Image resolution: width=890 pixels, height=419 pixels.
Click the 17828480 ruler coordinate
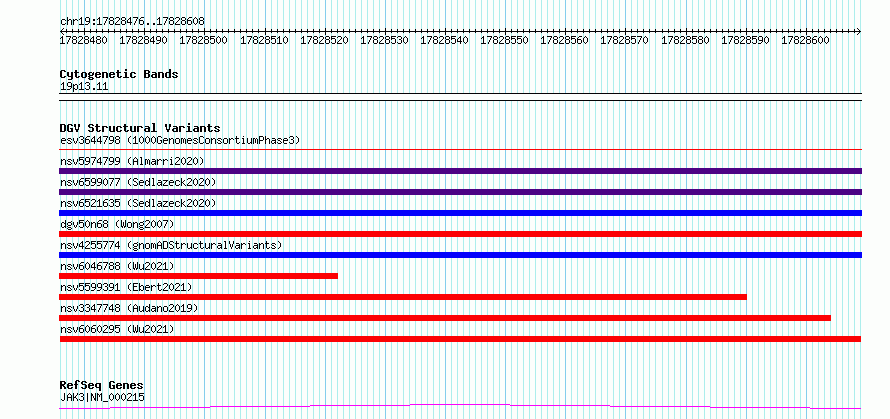(84, 40)
